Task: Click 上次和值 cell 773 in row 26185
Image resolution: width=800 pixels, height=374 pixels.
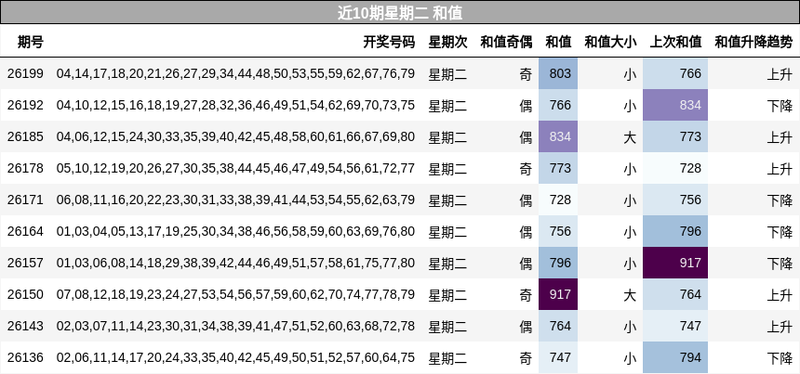Action: 676,137
